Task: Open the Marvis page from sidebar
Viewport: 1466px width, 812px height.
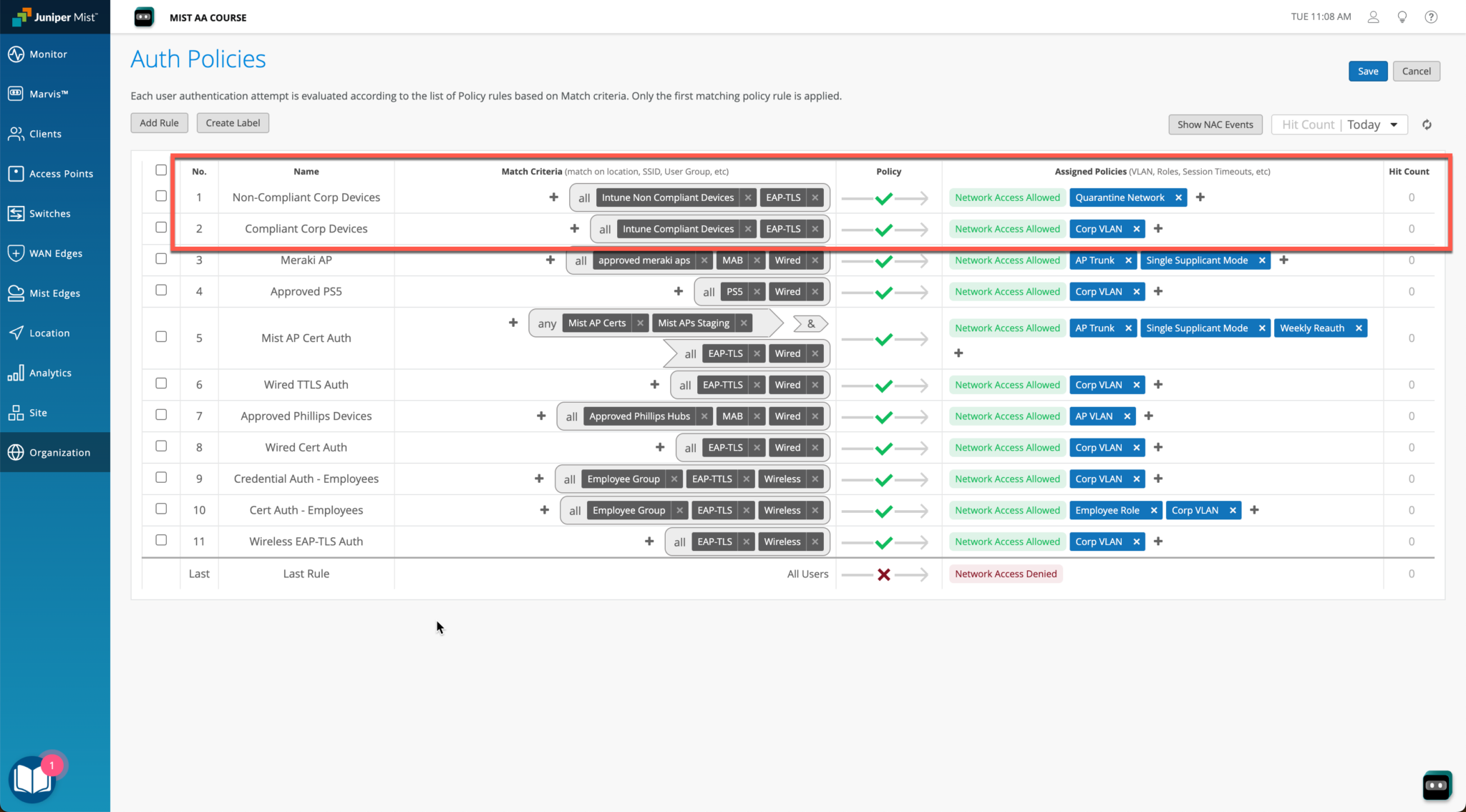Action: (x=53, y=93)
